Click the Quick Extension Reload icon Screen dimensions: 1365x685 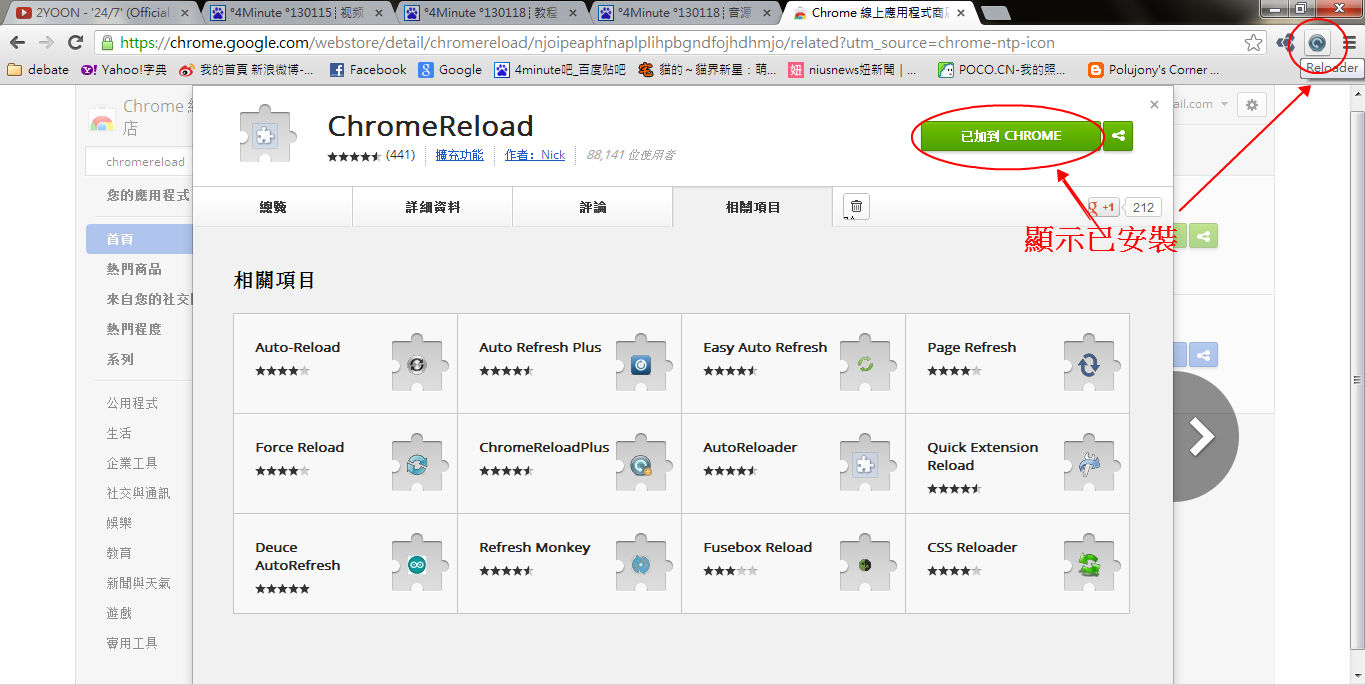pos(1089,464)
